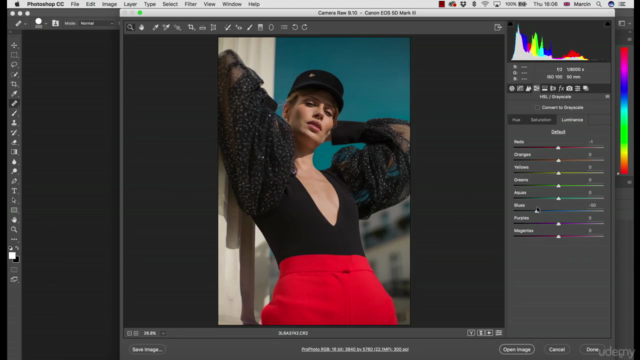Open brush Mode Normal dropdown
The image size is (640, 360).
pyautogui.click(x=97, y=23)
